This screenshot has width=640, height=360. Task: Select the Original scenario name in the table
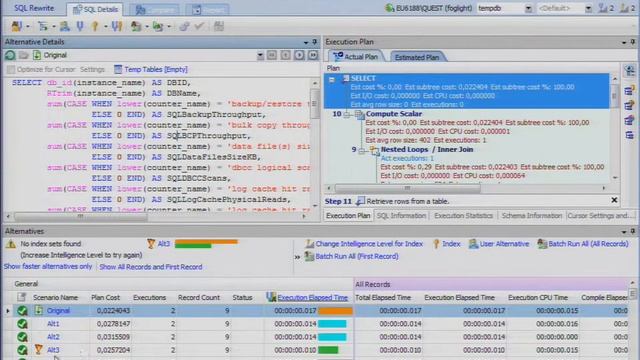coord(58,311)
